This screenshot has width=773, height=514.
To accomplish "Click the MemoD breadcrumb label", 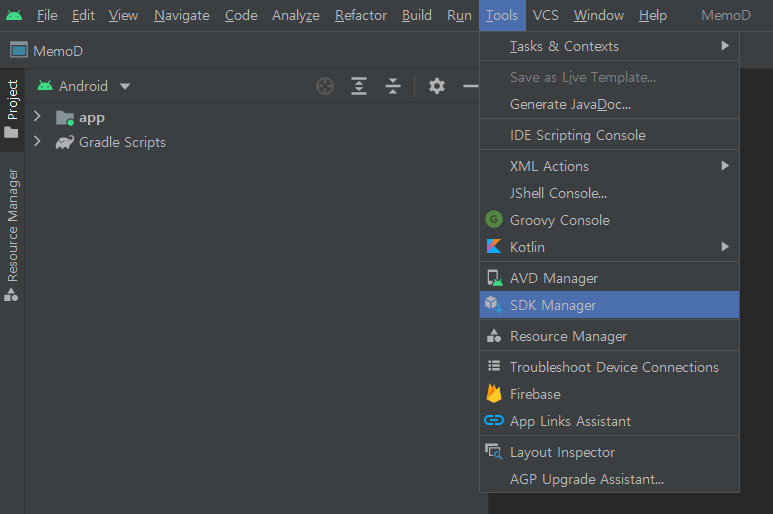I will [x=58, y=51].
